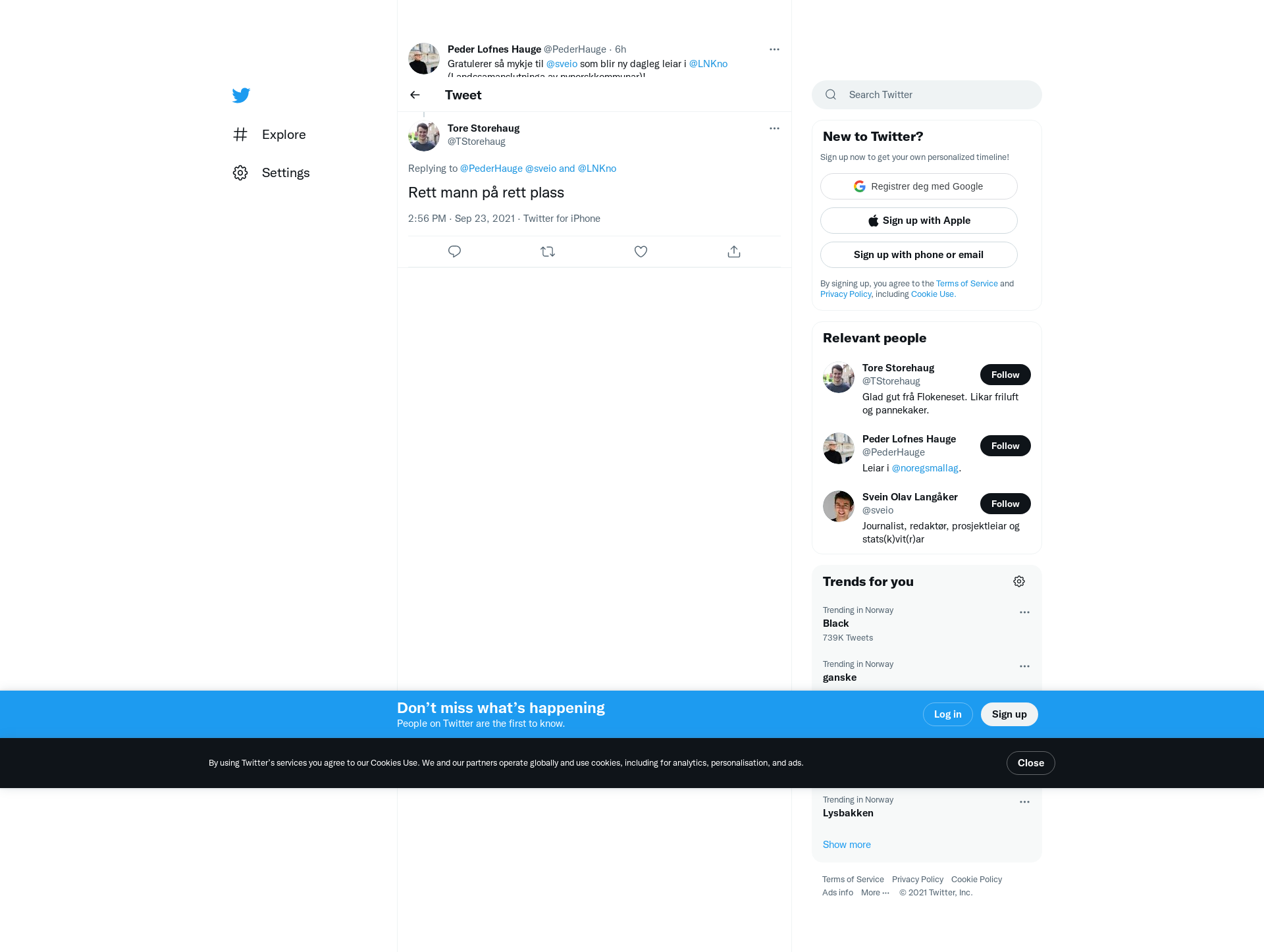Open more options for the Black trend
This screenshot has width=1264, height=952.
[1024, 612]
